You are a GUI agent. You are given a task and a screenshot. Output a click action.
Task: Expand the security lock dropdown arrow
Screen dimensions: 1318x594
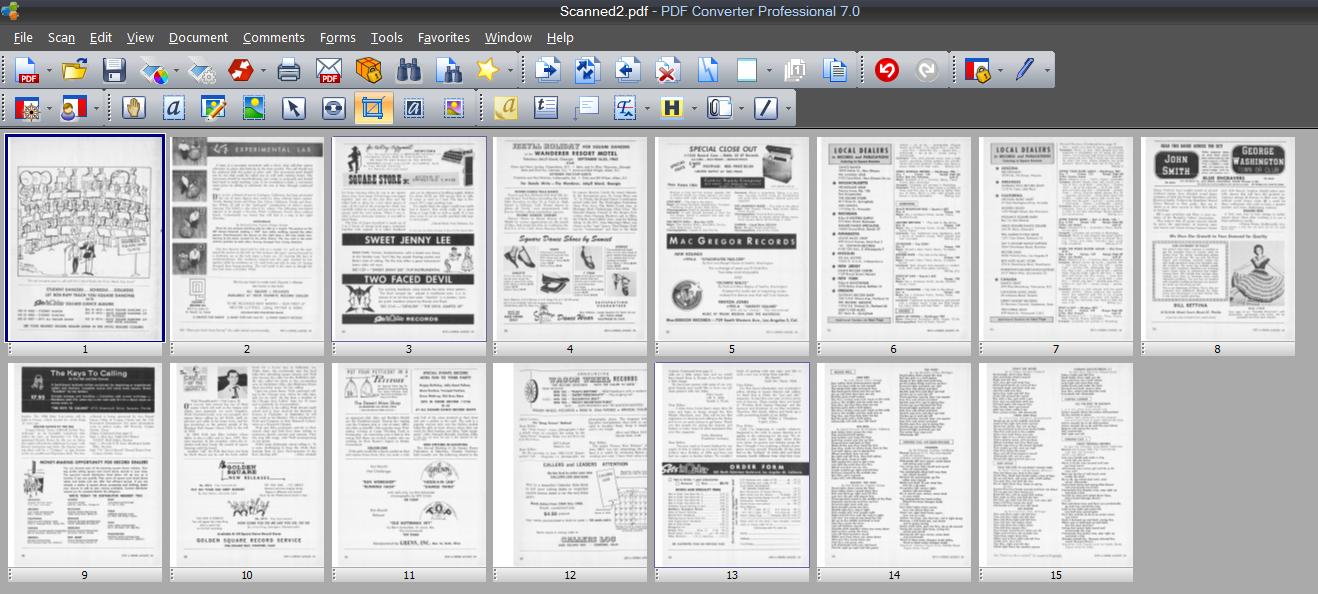point(998,71)
